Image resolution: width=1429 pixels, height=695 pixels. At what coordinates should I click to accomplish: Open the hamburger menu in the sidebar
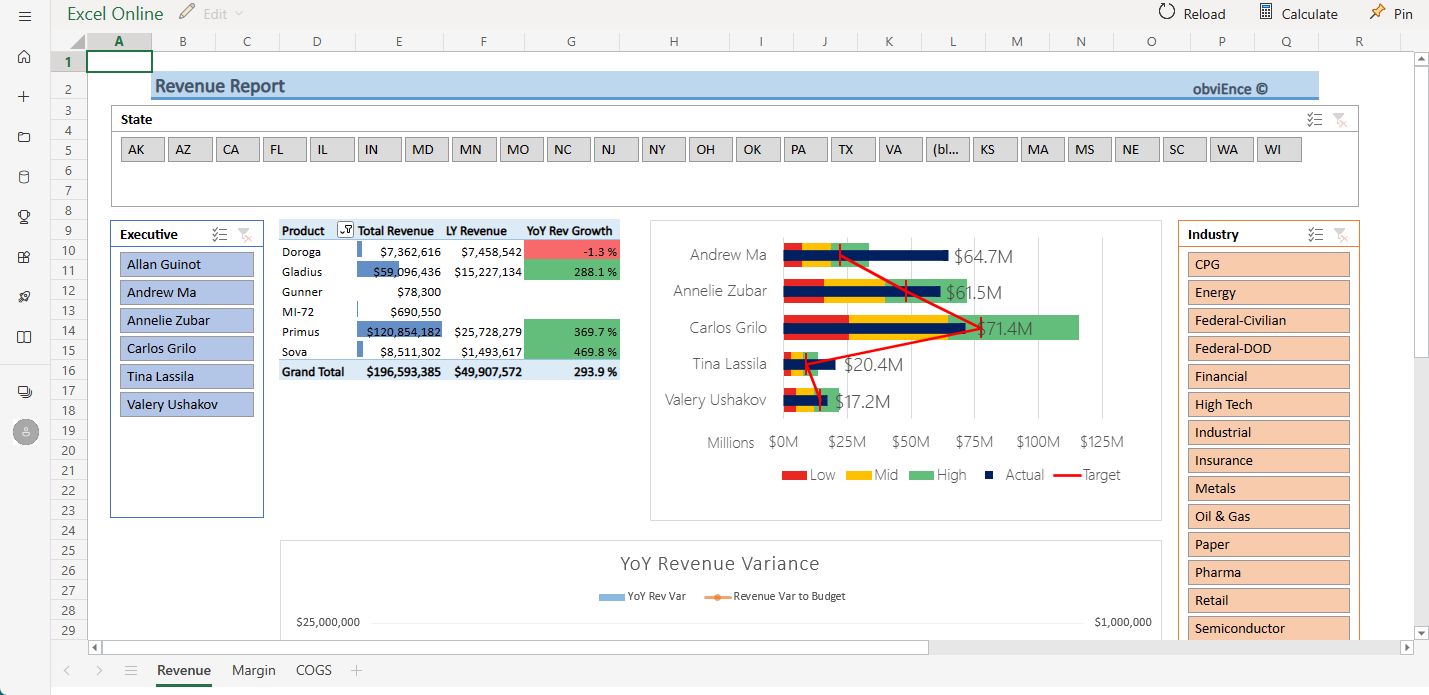tap(25, 17)
